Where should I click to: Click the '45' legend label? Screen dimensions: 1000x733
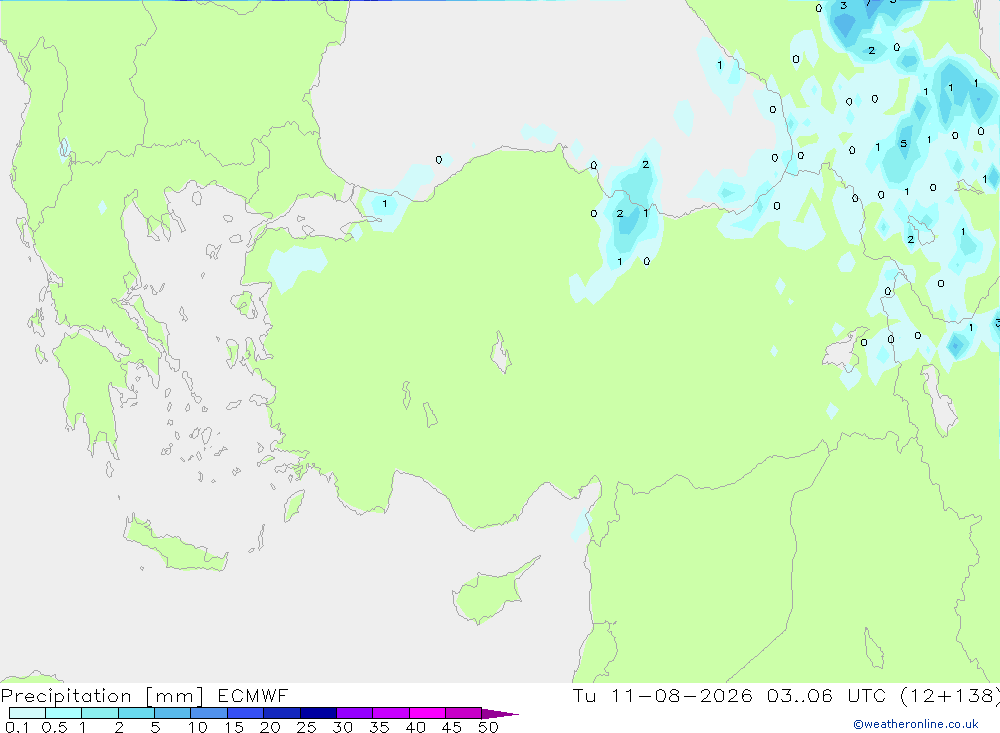coord(452,727)
